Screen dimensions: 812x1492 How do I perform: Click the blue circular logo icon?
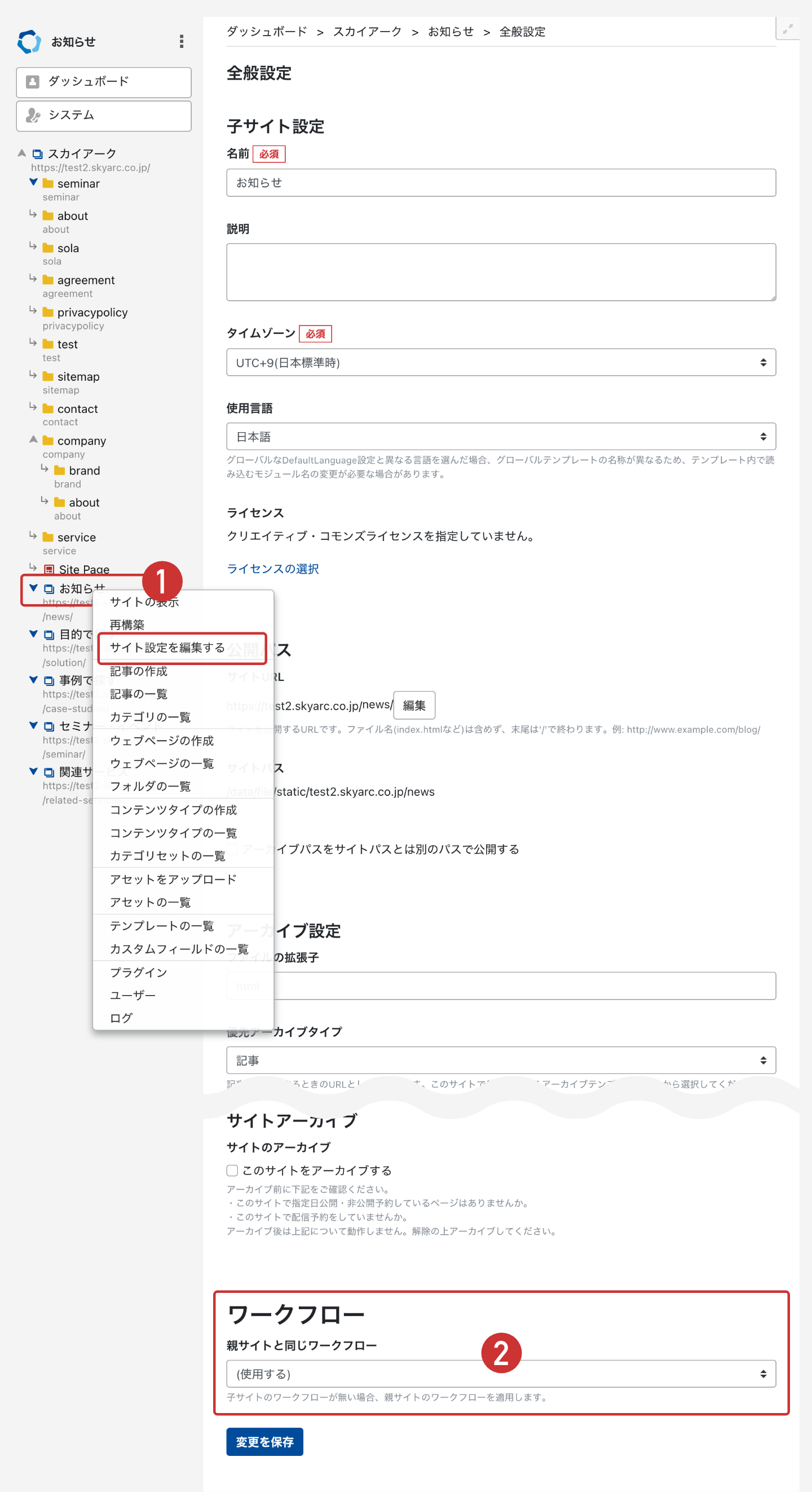(x=29, y=42)
